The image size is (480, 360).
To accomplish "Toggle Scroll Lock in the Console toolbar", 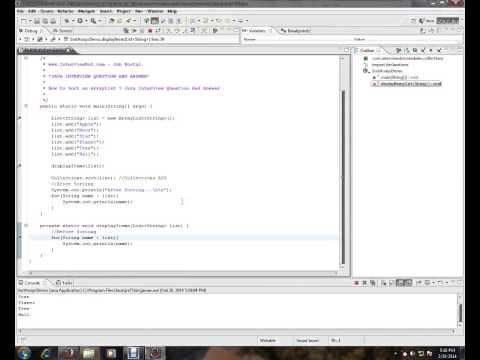I will click(391, 283).
